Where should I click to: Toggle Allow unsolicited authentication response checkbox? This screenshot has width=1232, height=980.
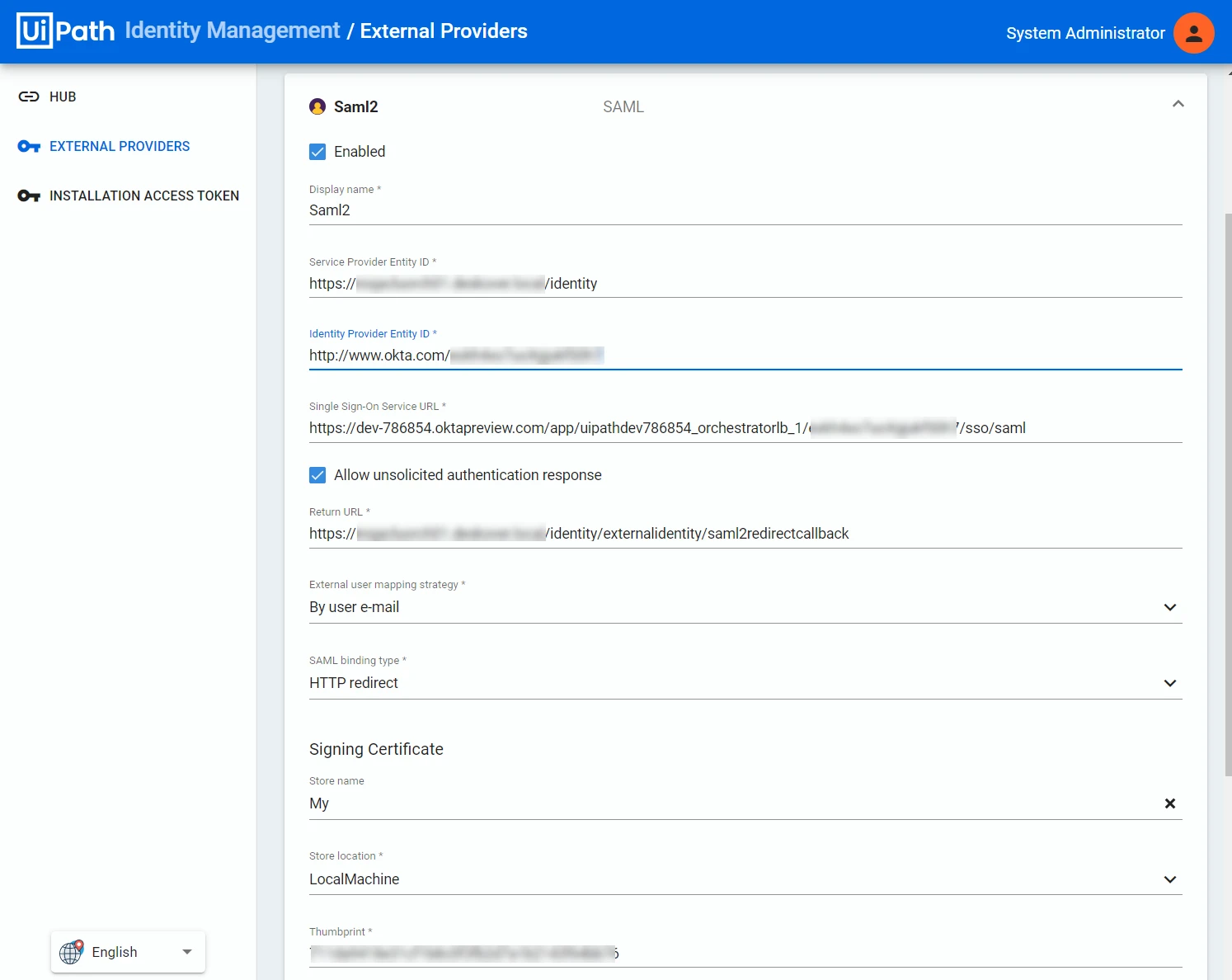(317, 475)
